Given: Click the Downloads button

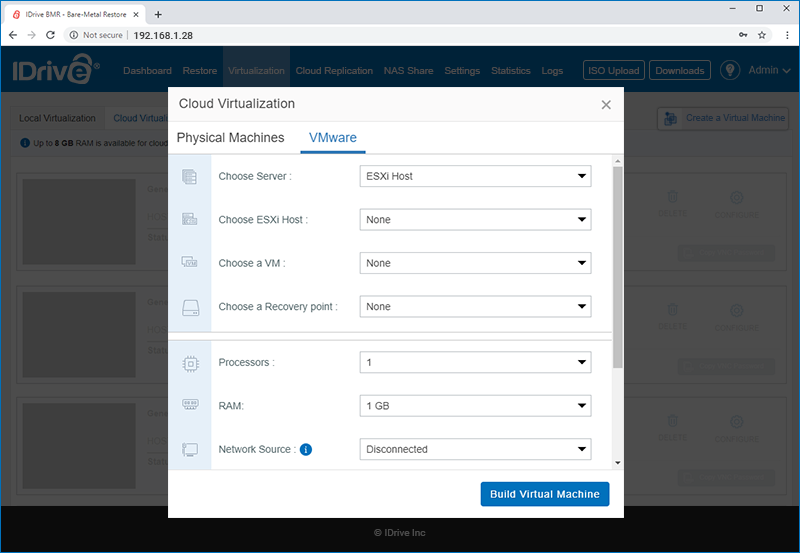Looking at the screenshot, I should coord(680,70).
